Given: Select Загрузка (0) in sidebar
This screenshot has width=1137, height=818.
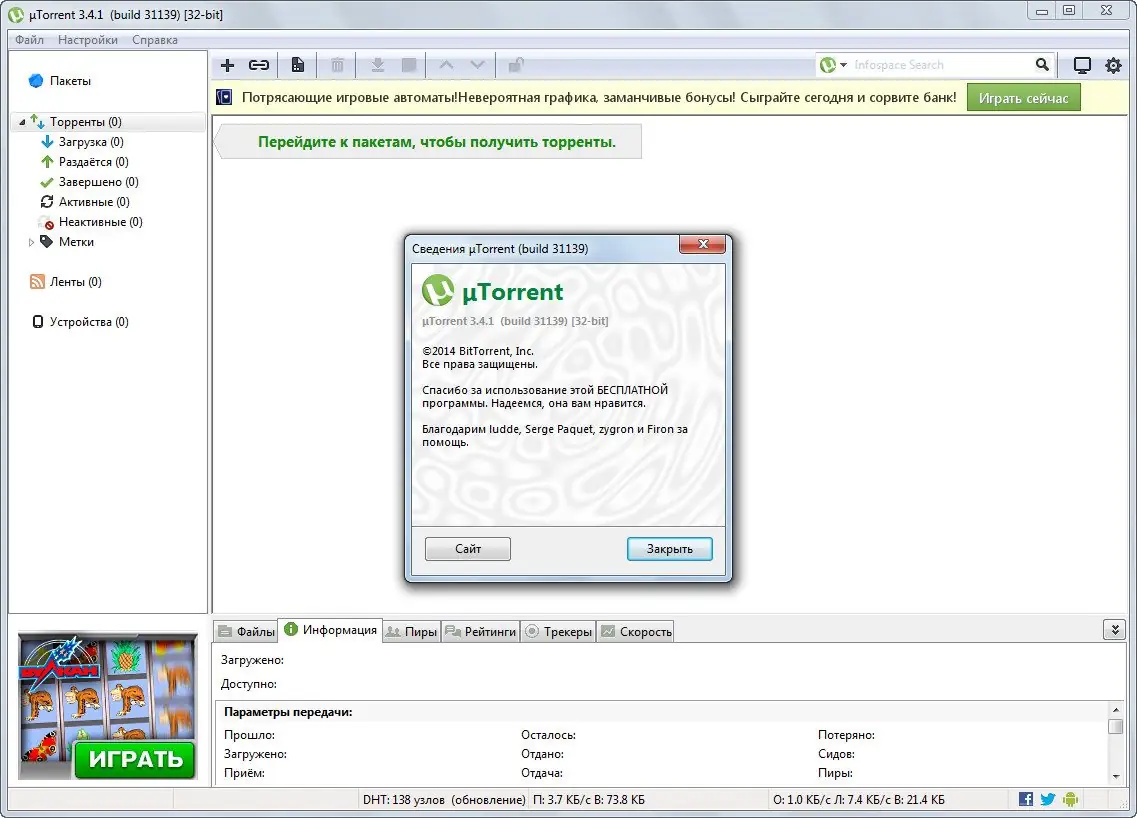Looking at the screenshot, I should 91,141.
